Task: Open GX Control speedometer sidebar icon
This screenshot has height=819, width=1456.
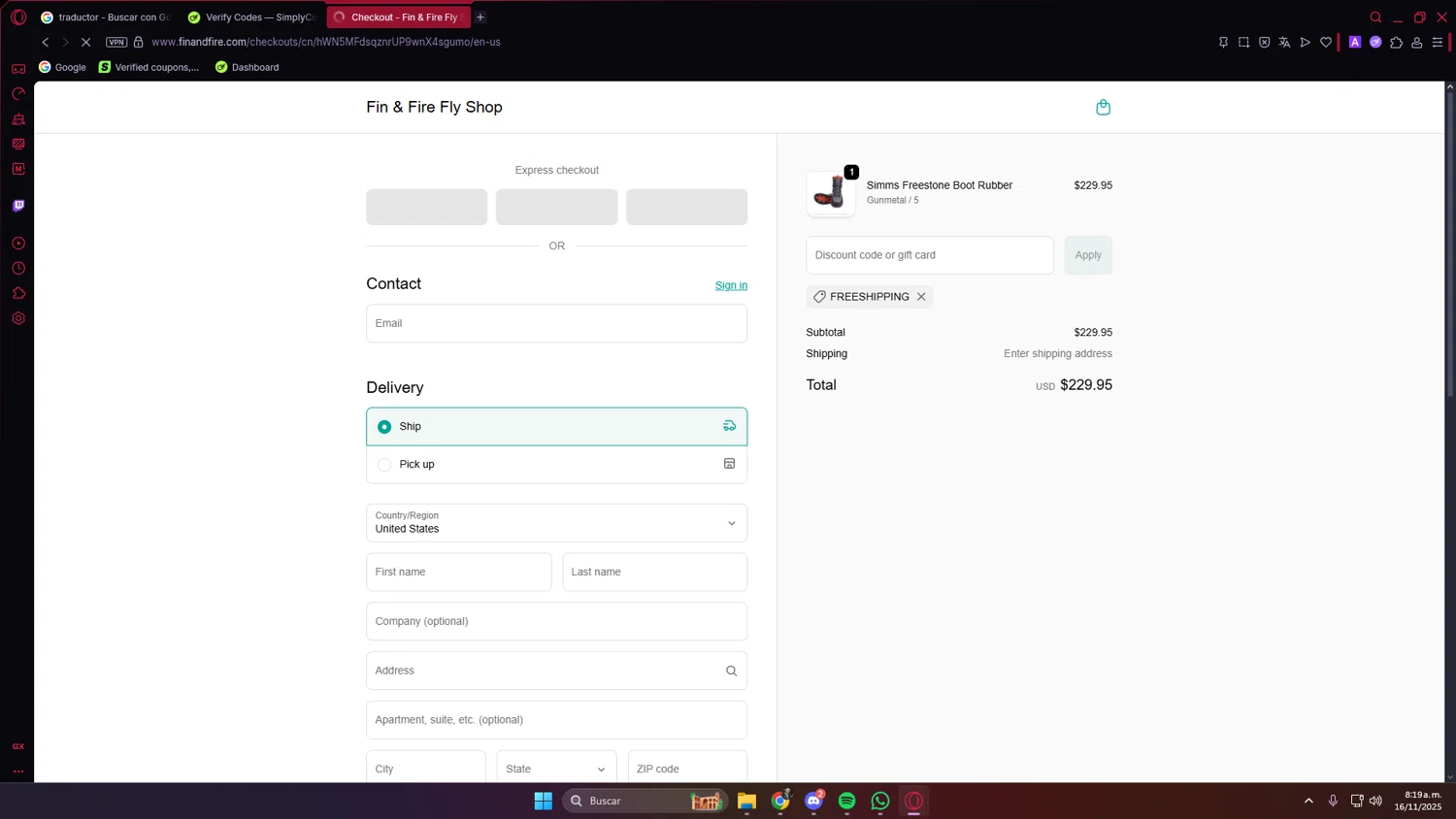Action: [x=18, y=94]
